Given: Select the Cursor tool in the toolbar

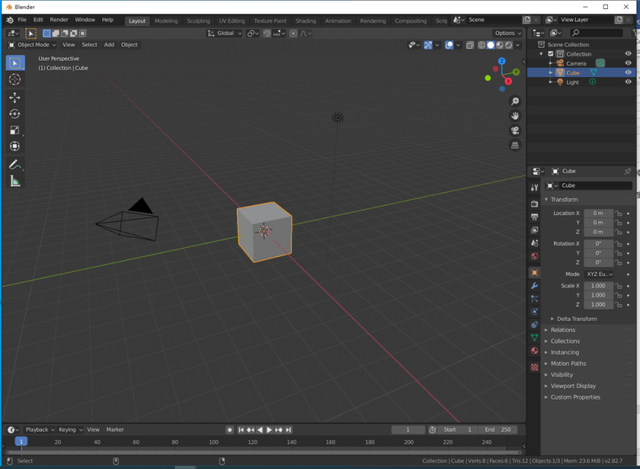Looking at the screenshot, I should 15,80.
